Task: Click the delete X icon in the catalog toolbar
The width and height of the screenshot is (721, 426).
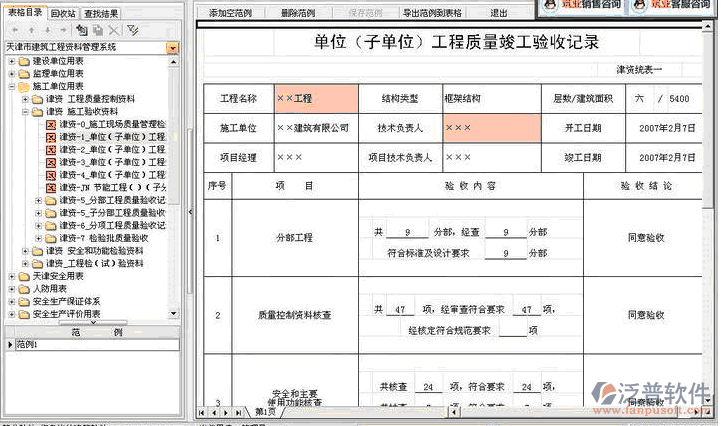Action: pos(114,31)
